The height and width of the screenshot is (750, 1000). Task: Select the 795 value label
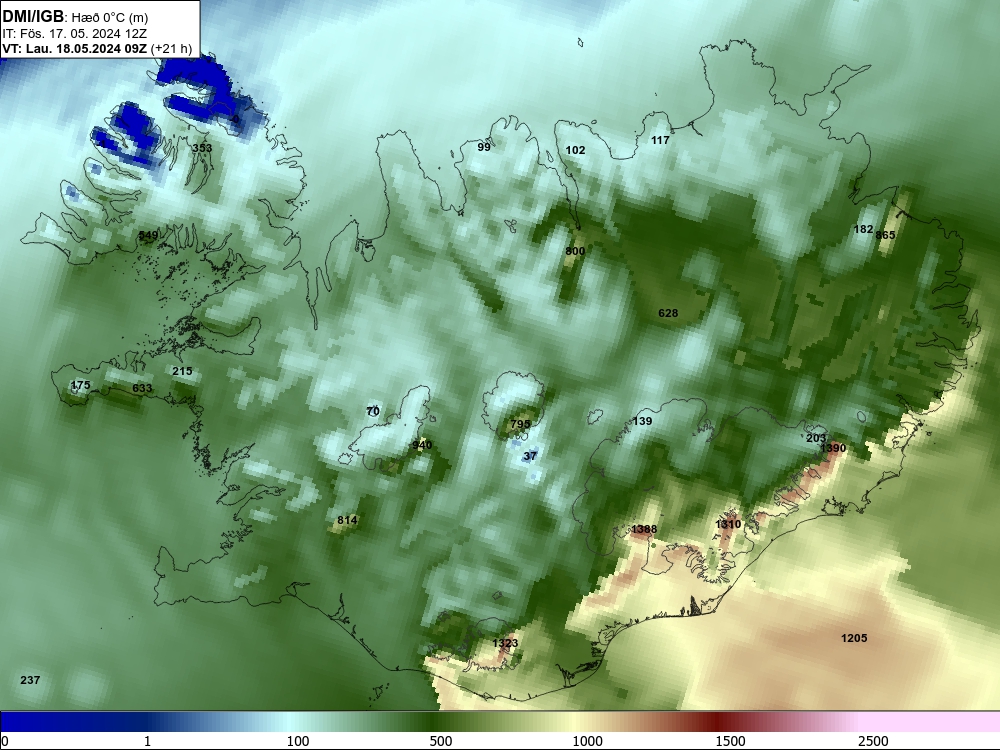[x=520, y=424]
